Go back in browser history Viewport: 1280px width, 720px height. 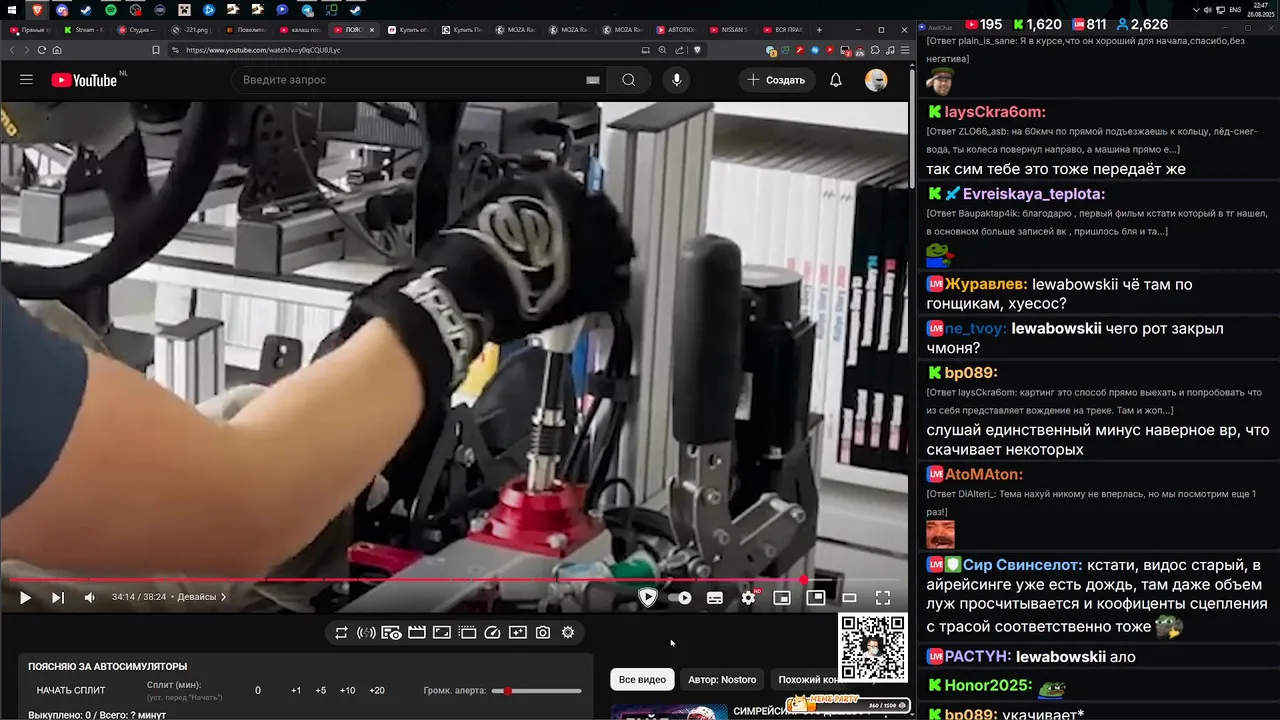13,50
